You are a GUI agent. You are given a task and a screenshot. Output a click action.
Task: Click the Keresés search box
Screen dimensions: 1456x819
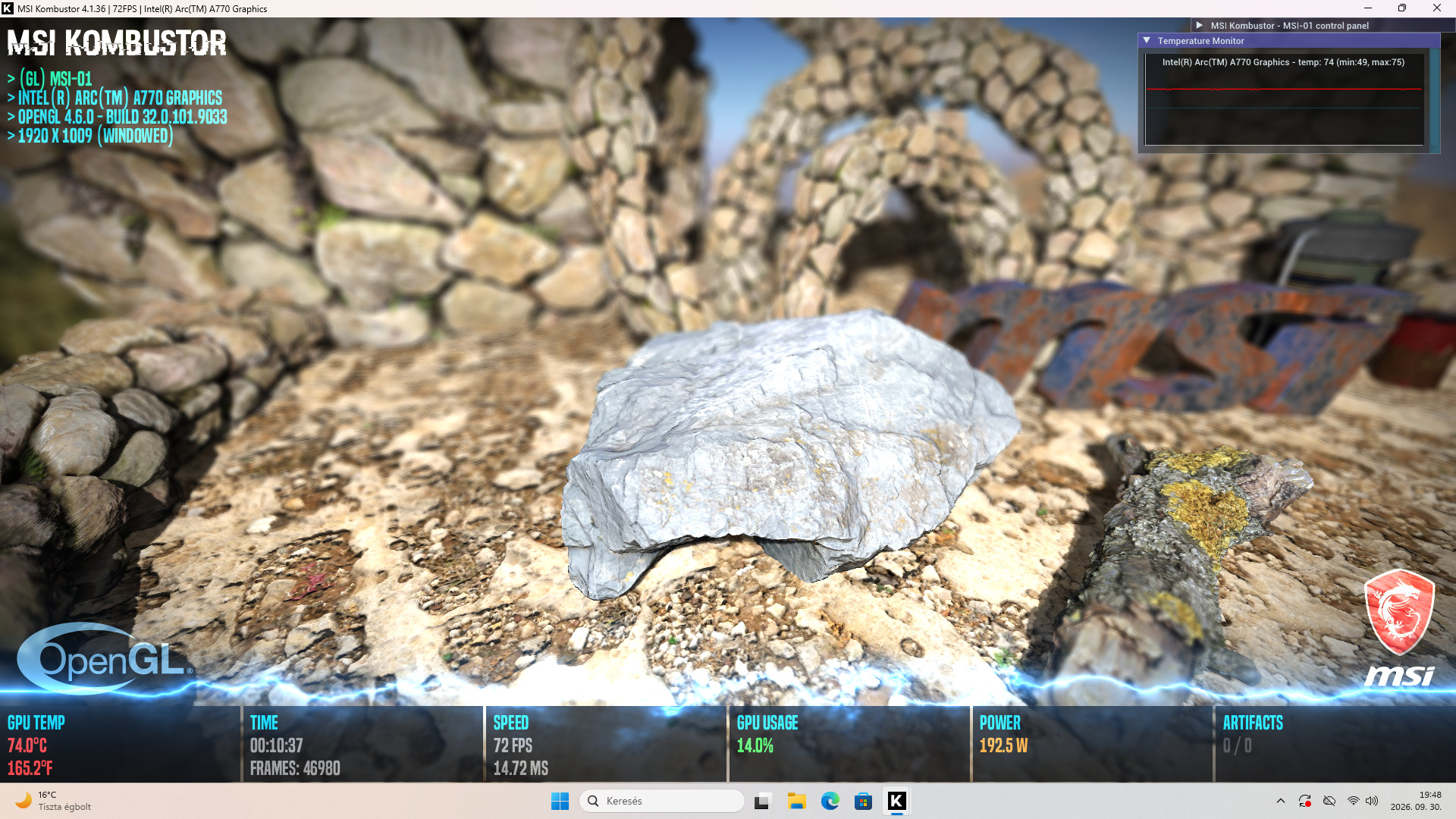[x=661, y=801]
